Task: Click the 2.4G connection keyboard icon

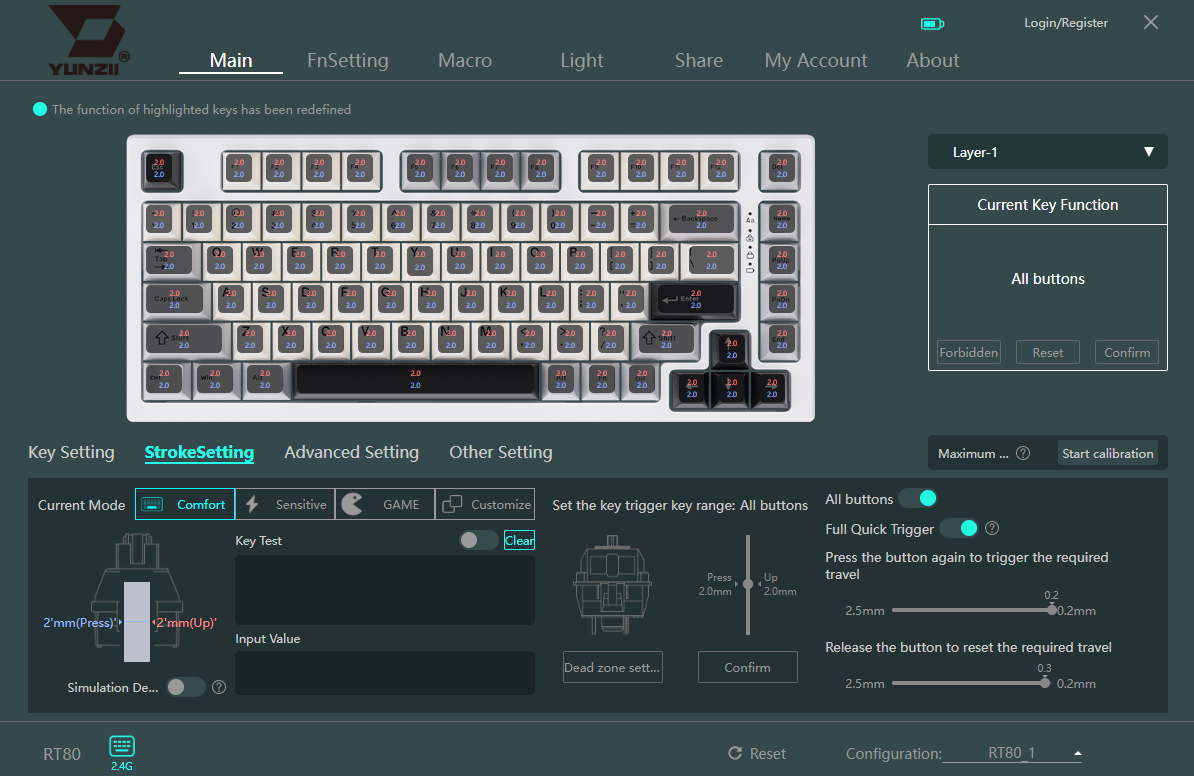Action: (122, 746)
